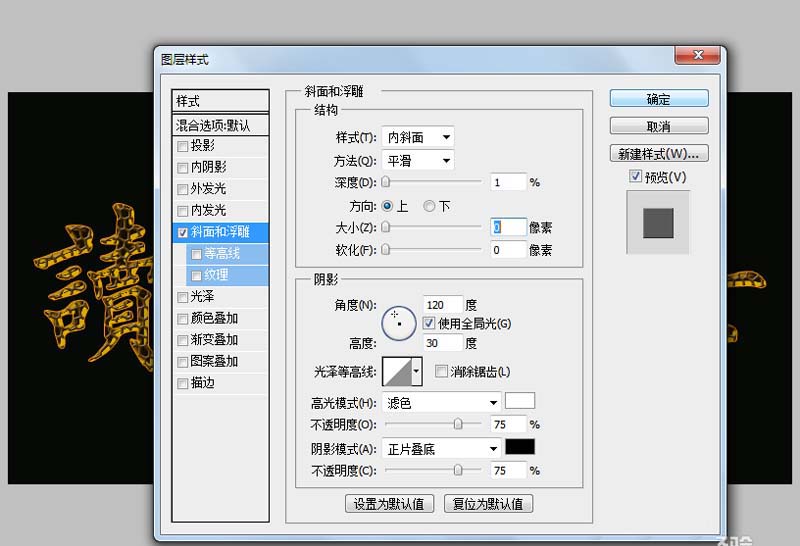The height and width of the screenshot is (546, 800).
Task: Select the 样式 header in list
Action: (x=220, y=101)
